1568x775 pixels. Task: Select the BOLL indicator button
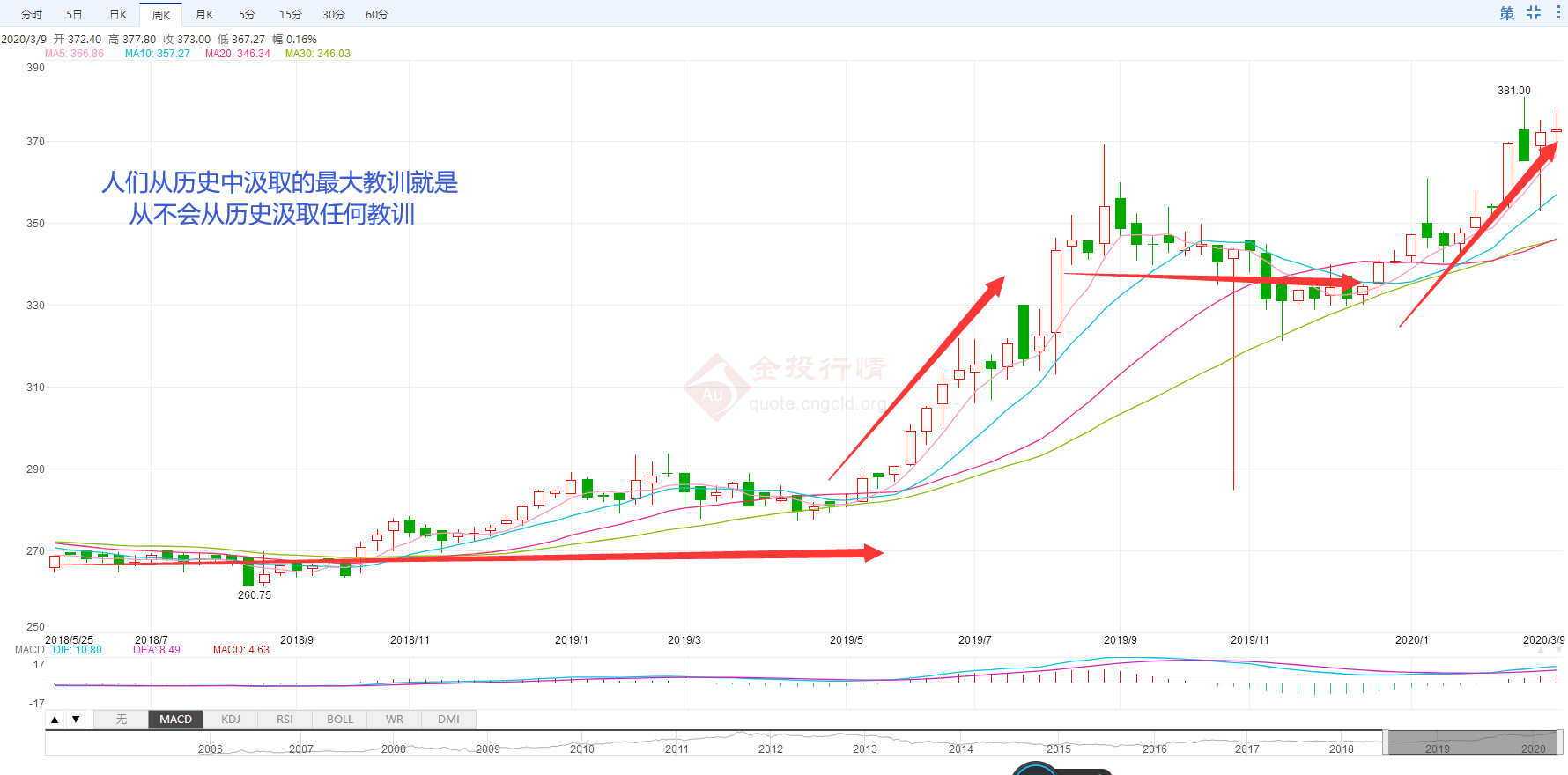click(x=340, y=720)
